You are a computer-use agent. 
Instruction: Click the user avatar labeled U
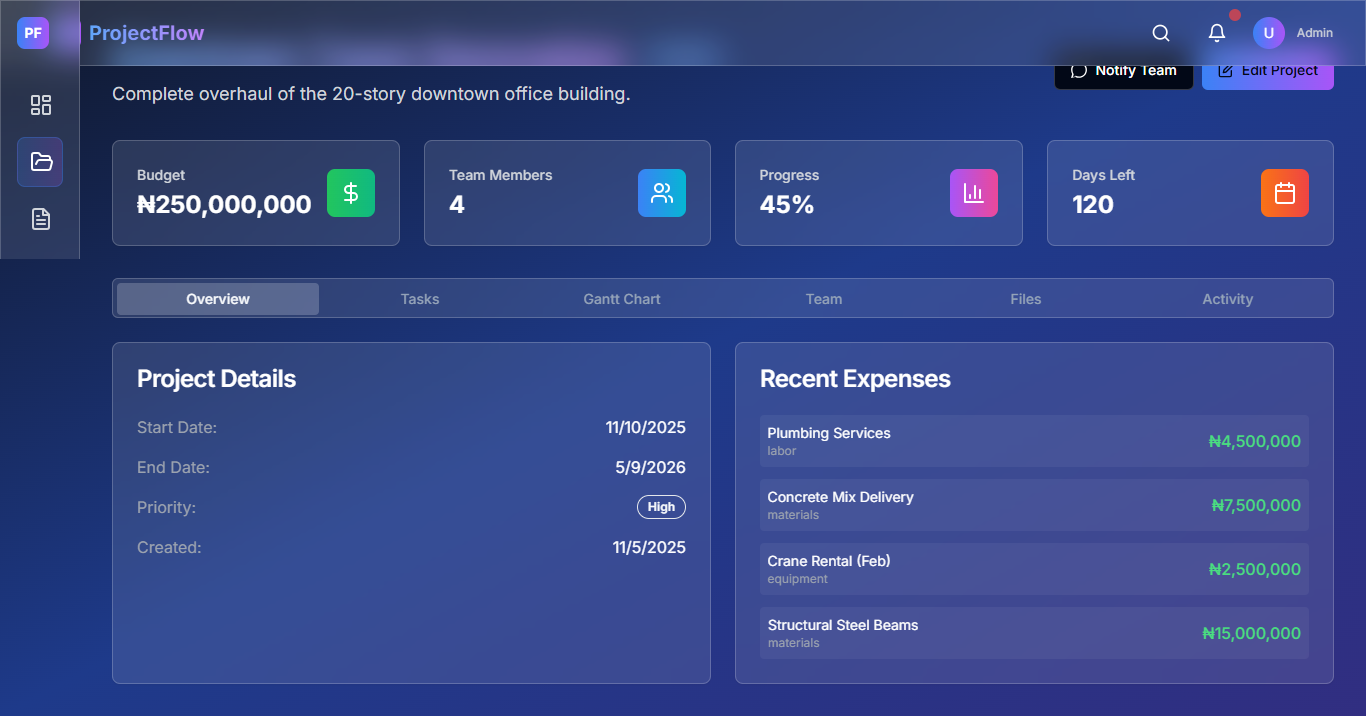pyautogui.click(x=1268, y=33)
